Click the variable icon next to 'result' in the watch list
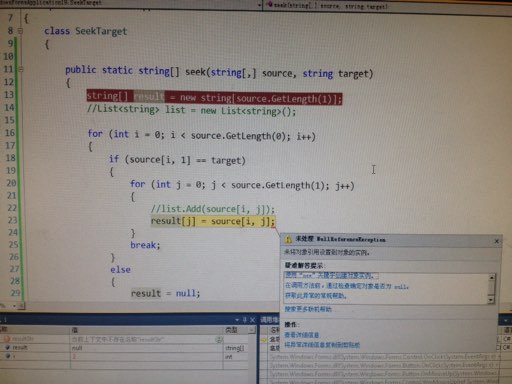512x384 pixels. (x=7, y=347)
